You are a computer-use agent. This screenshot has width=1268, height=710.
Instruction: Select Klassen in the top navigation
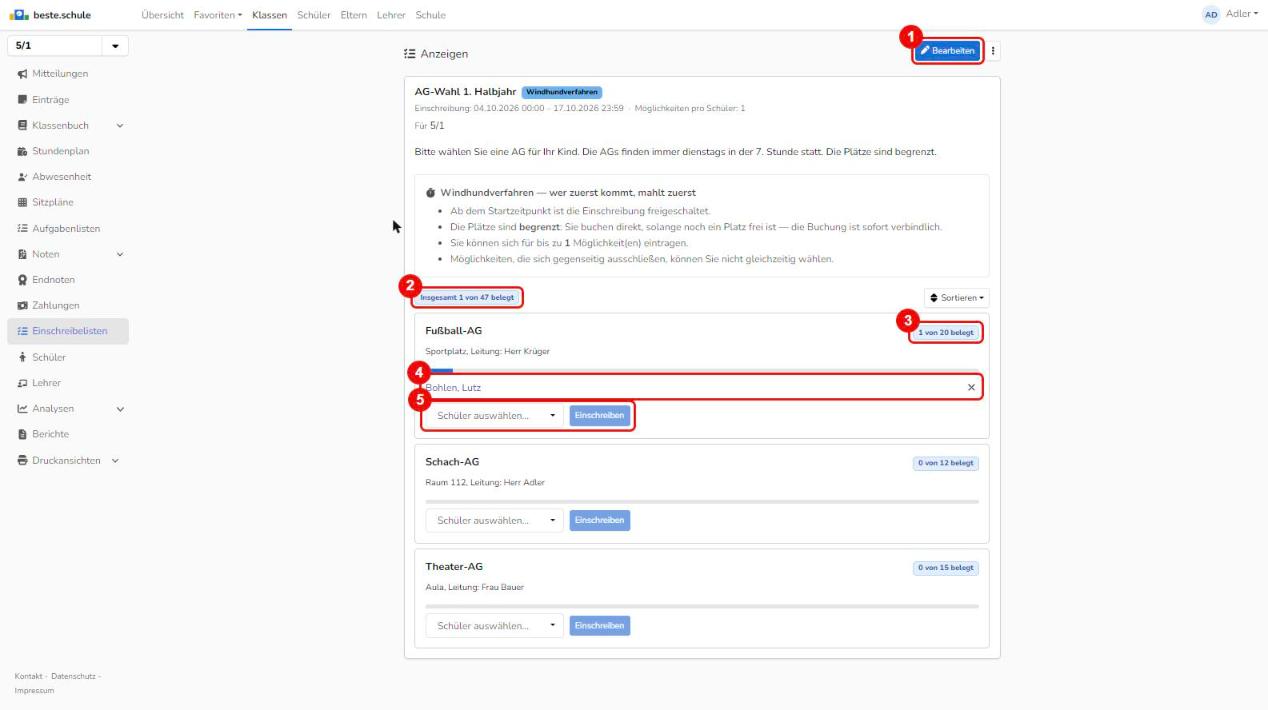pos(270,15)
